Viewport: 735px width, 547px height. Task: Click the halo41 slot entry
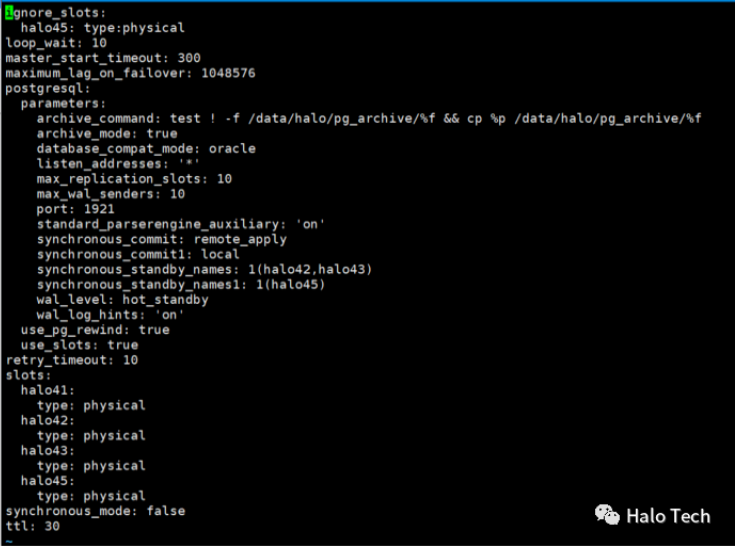point(47,390)
